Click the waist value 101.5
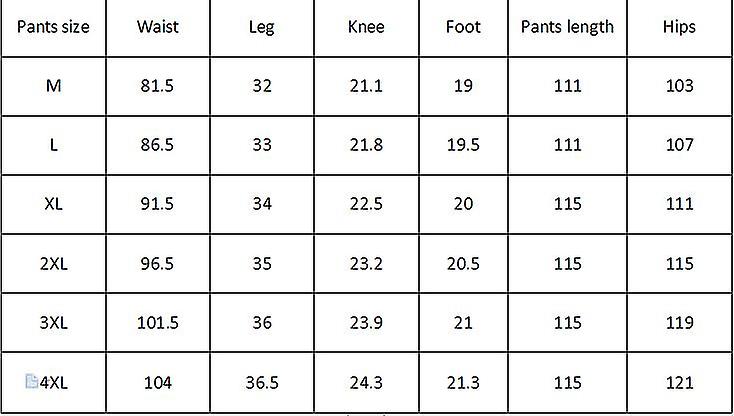This screenshot has height=416, width=734. tap(157, 323)
